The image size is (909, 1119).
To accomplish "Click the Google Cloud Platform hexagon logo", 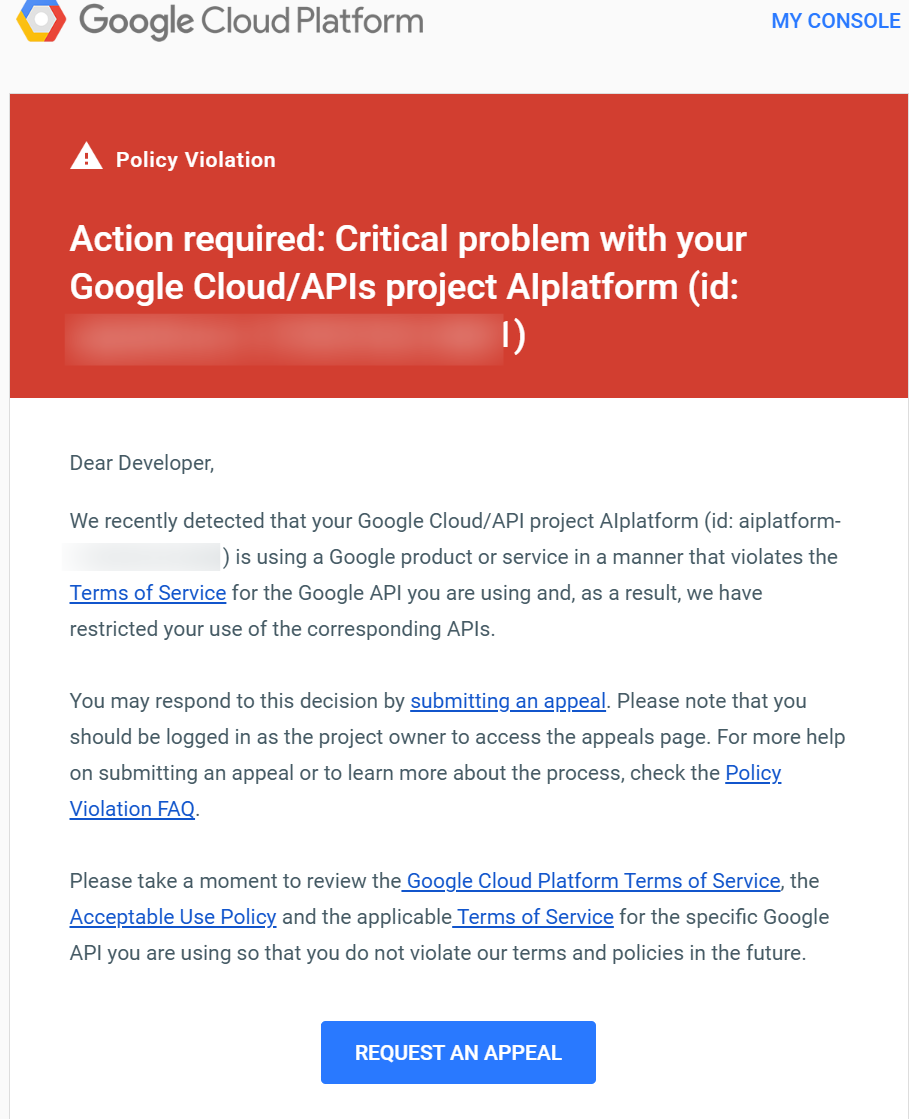I will (x=41, y=19).
